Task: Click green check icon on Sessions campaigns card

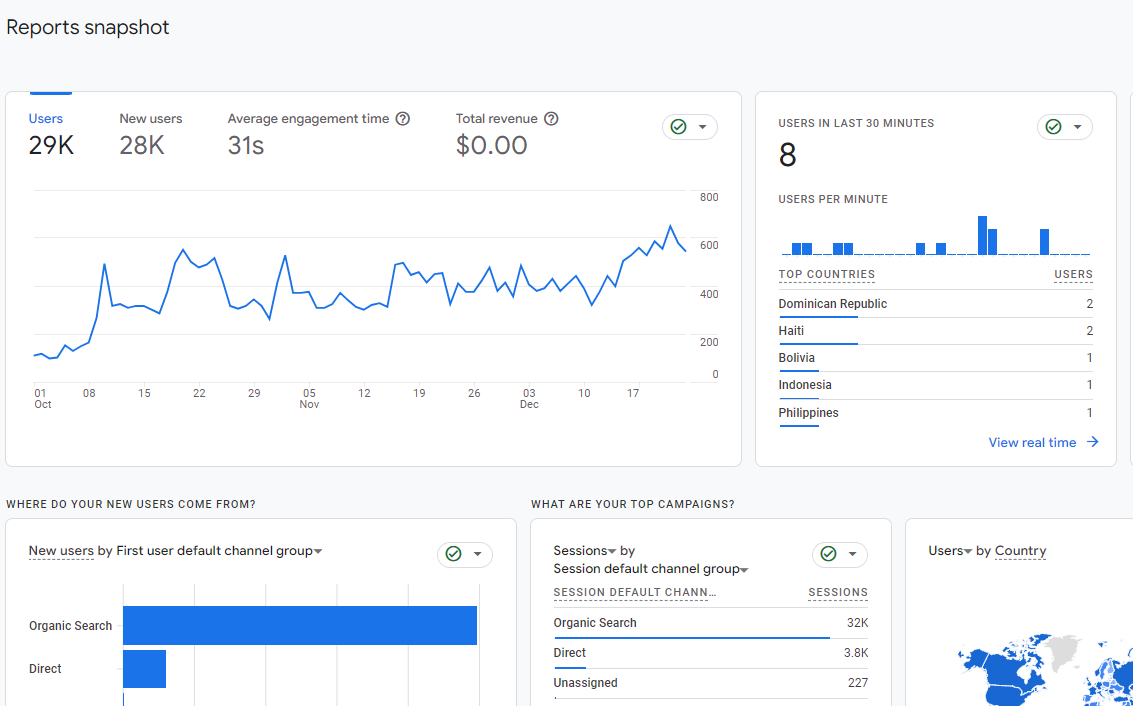Action: point(828,554)
